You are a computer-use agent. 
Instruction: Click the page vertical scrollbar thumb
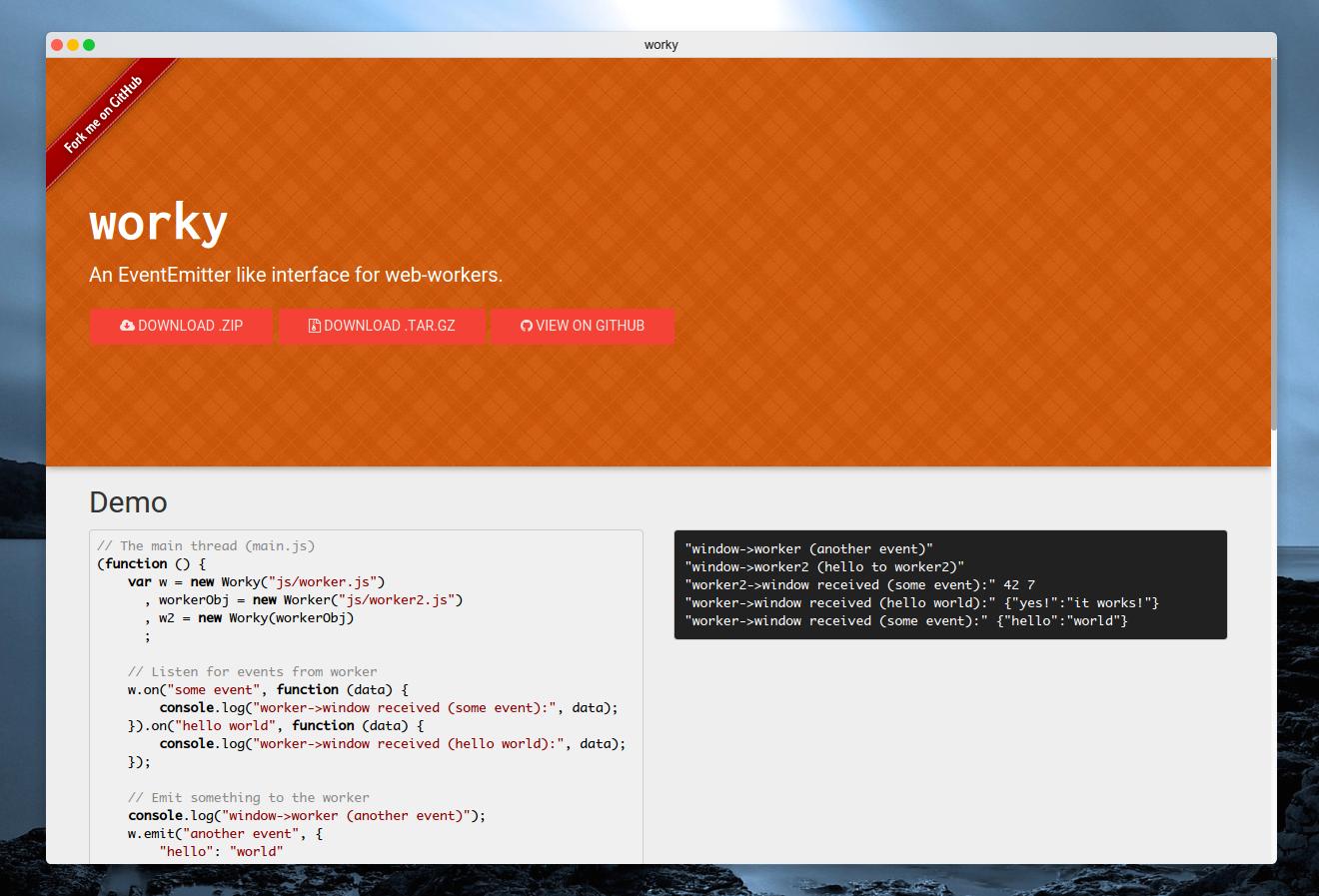pyautogui.click(x=1274, y=245)
